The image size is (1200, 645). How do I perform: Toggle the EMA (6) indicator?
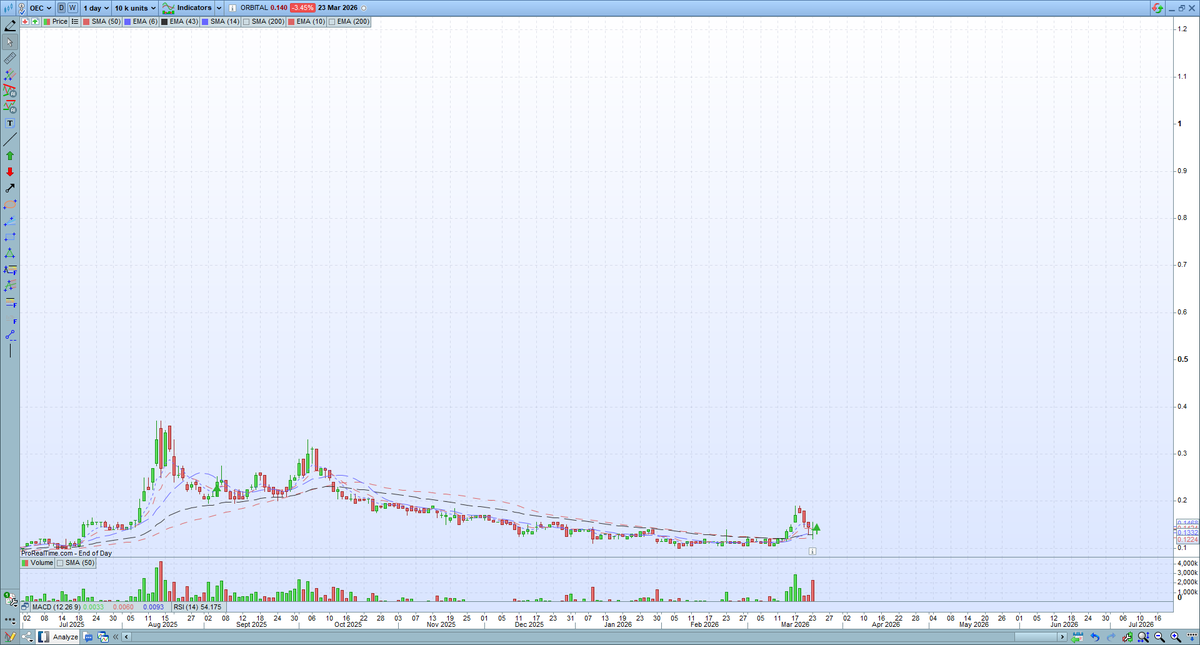pos(140,21)
